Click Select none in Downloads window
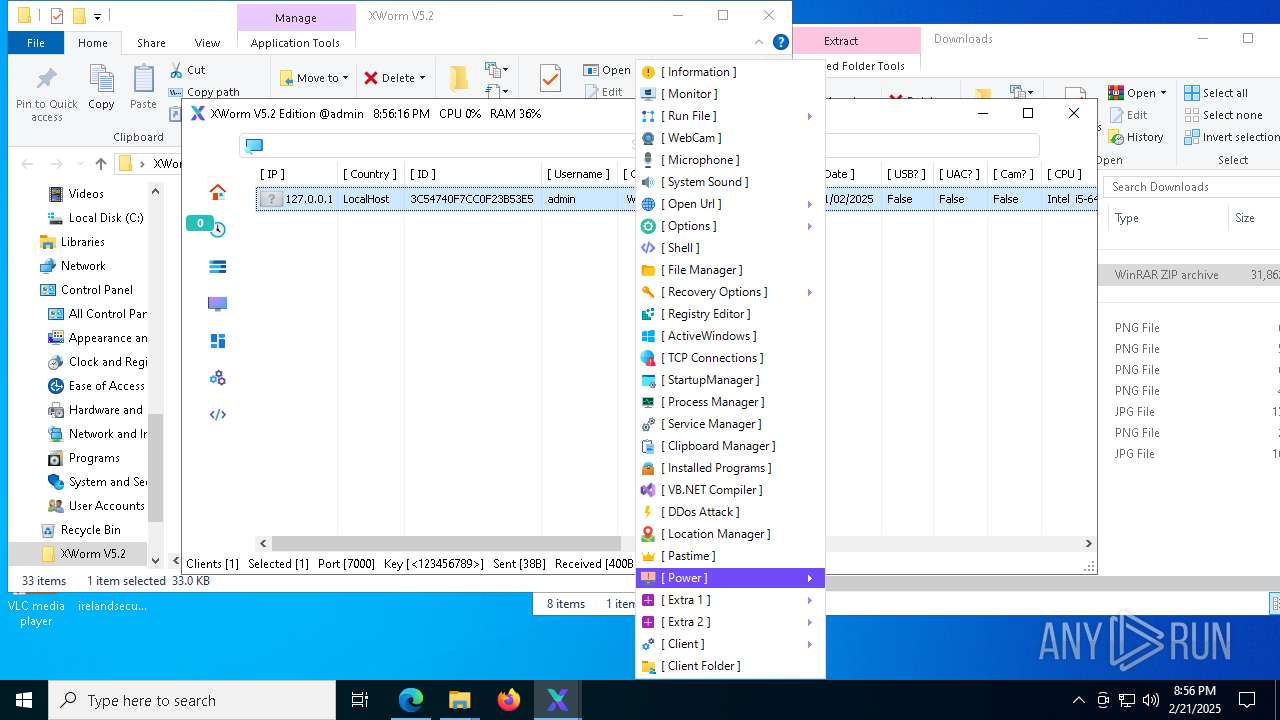Screen dimensions: 1280x720 pyautogui.click(x=1223, y=115)
